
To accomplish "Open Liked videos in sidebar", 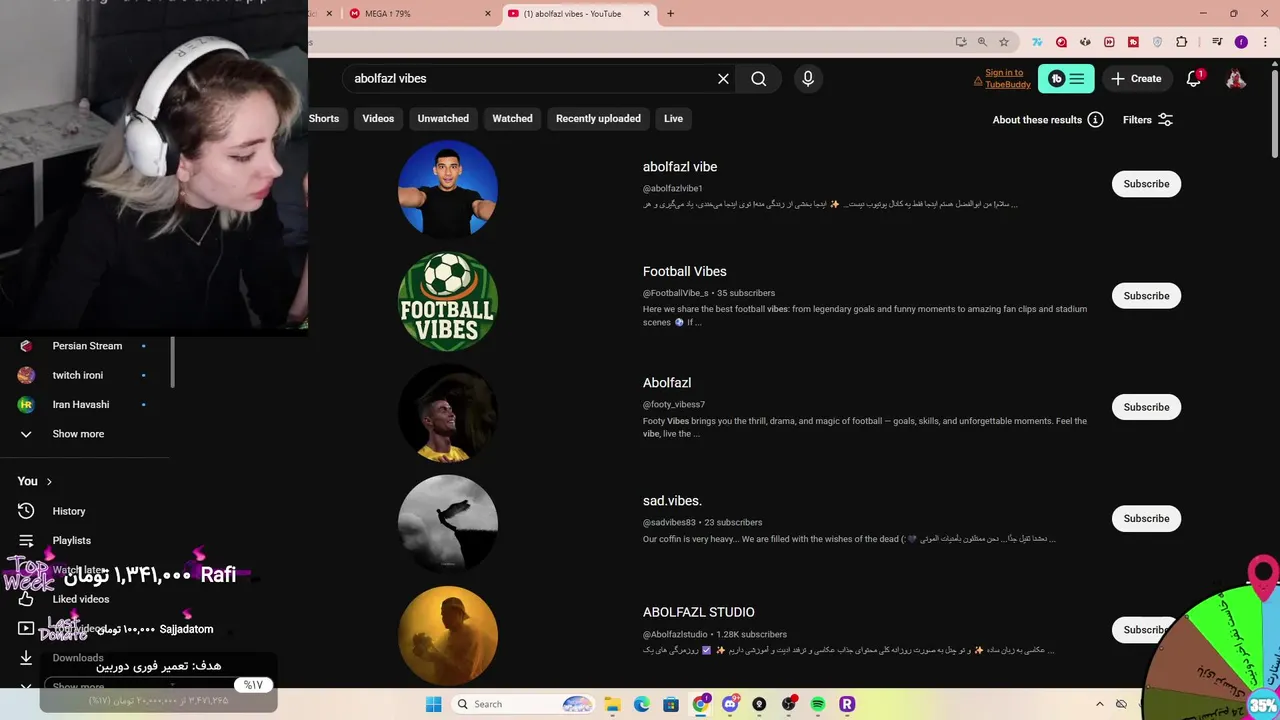I will tap(81, 600).
